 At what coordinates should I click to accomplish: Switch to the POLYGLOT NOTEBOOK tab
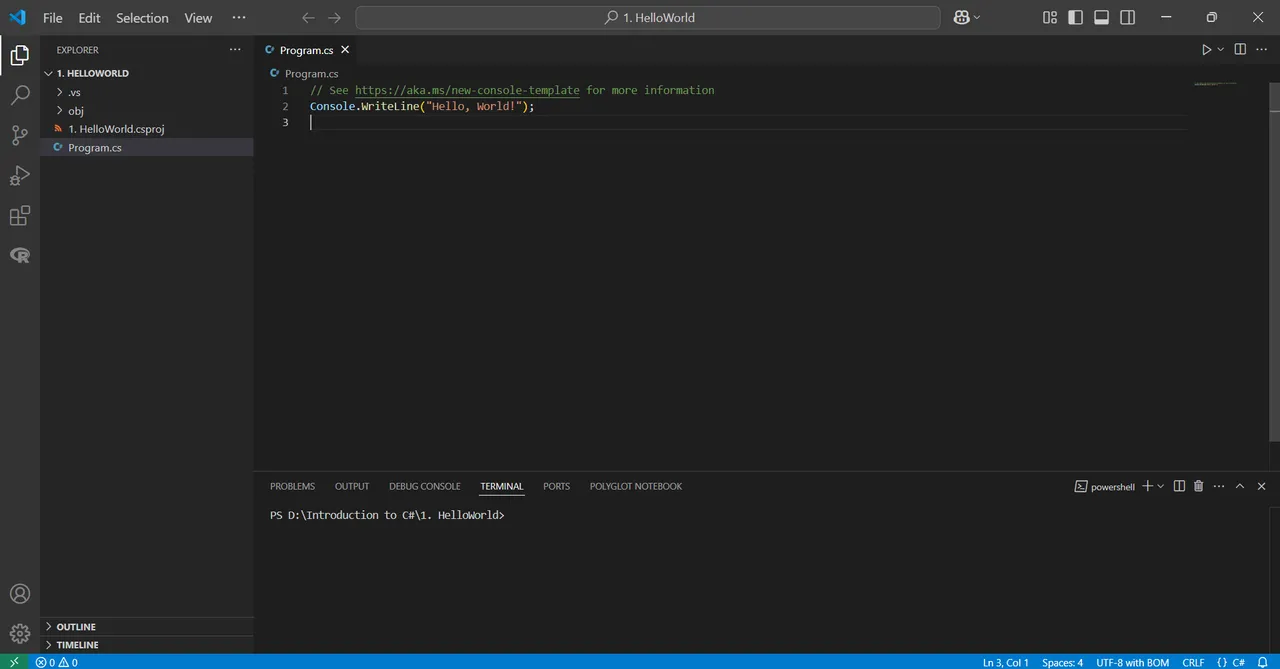tap(636, 486)
